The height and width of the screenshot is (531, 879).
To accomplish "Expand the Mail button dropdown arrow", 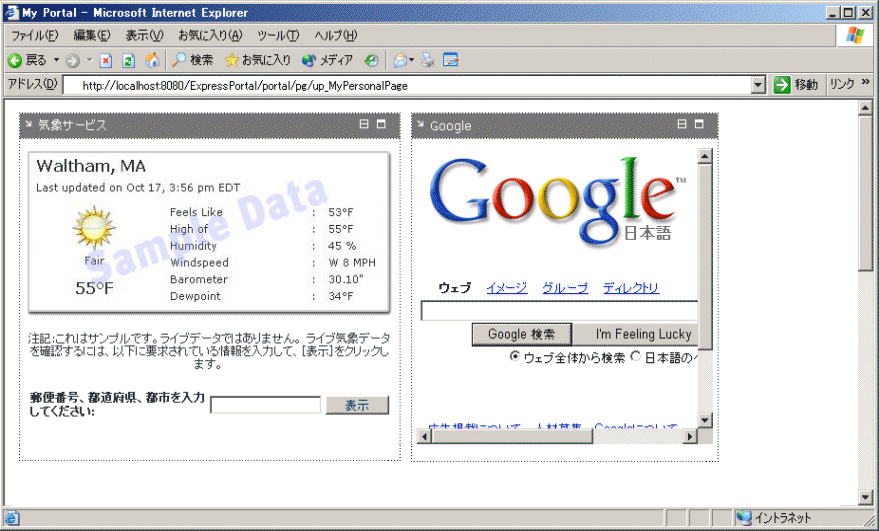I will (x=411, y=60).
